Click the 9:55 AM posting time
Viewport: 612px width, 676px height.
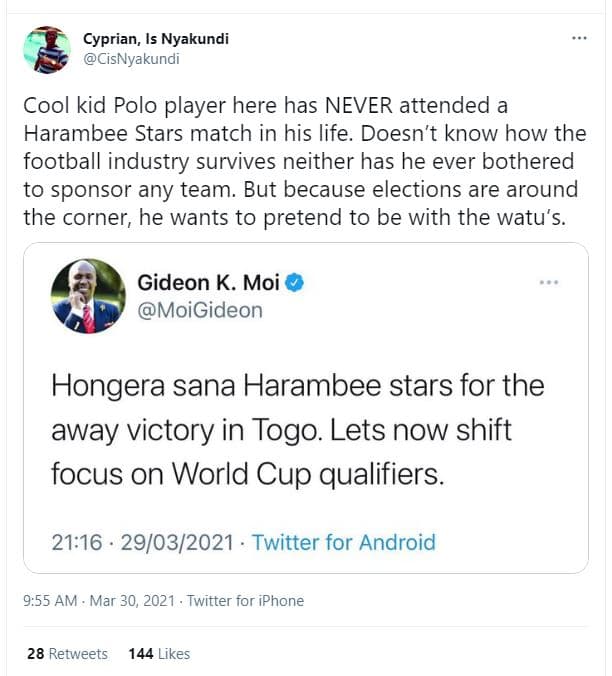49,601
